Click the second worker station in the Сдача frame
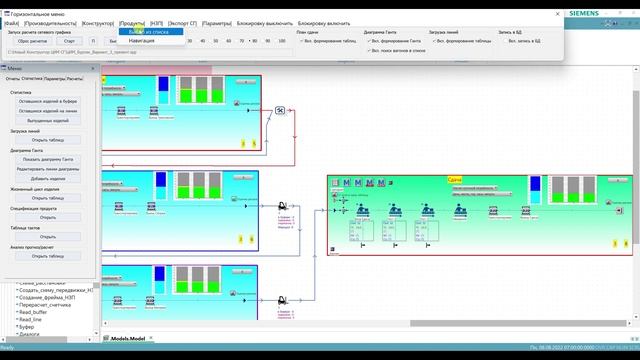 pos(395,210)
